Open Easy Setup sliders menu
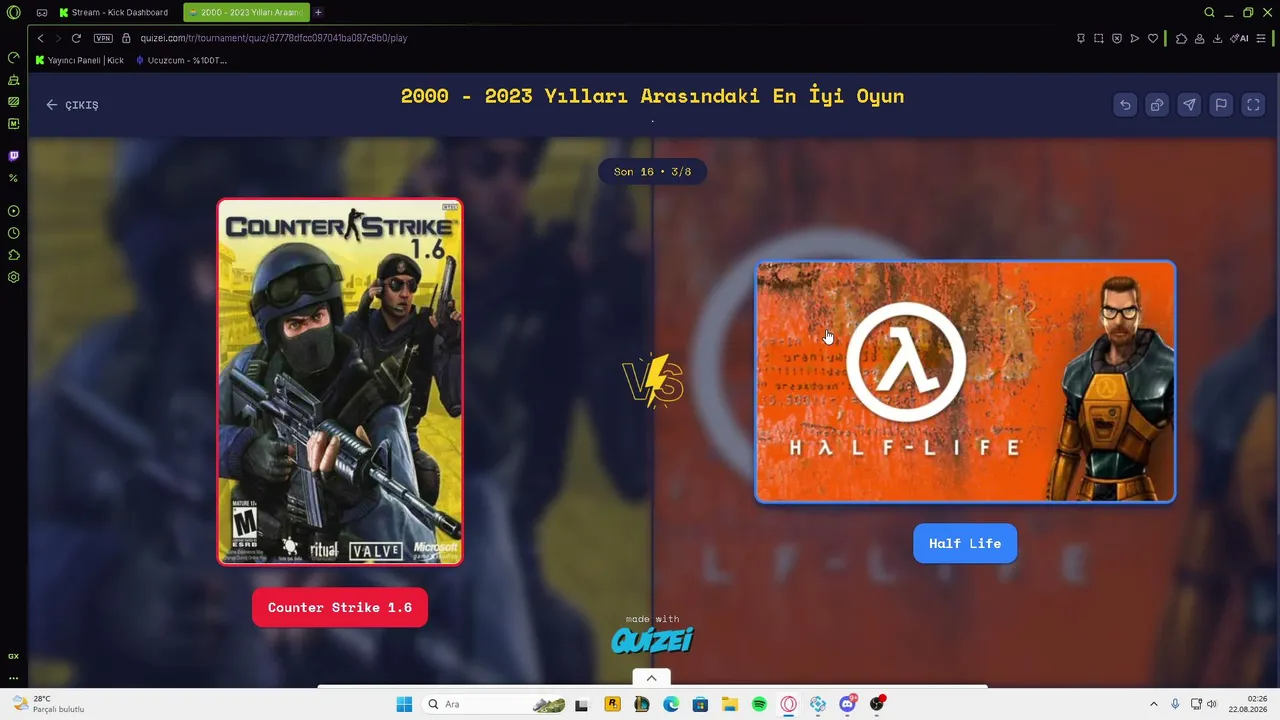 coord(1262,38)
